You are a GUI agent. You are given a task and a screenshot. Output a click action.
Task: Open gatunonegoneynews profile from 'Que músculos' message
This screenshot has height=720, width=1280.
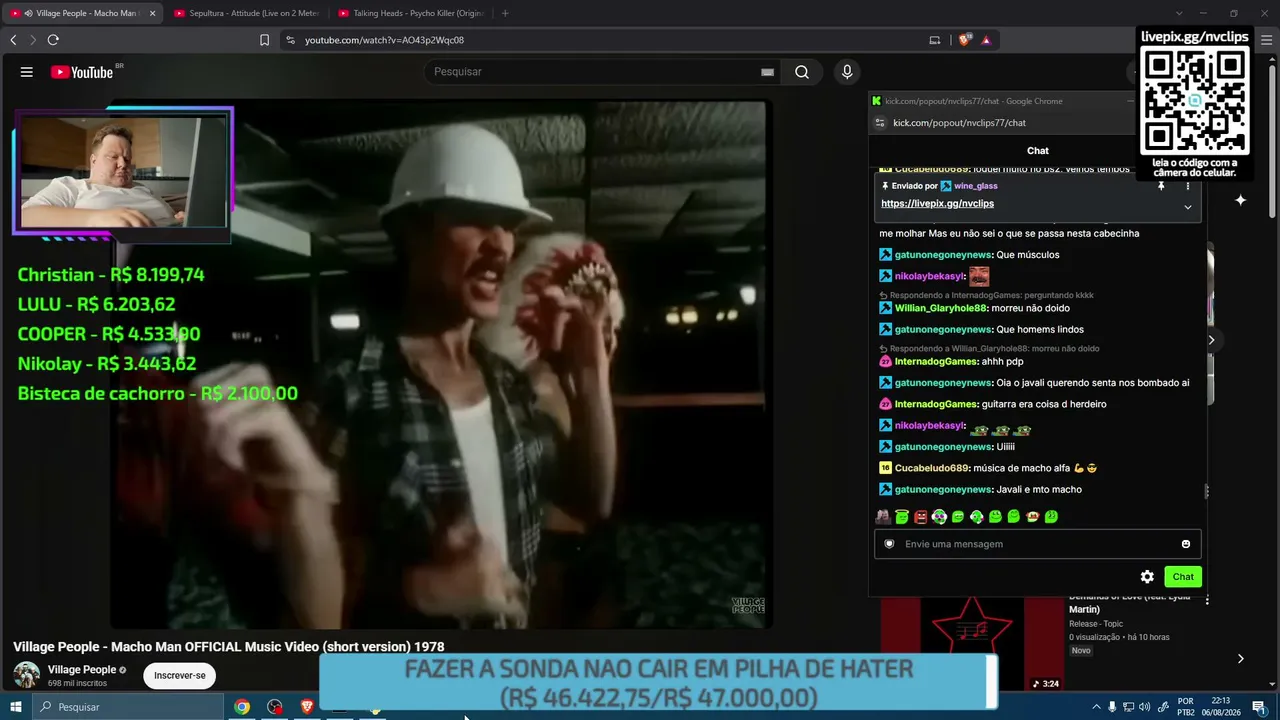[x=943, y=255]
